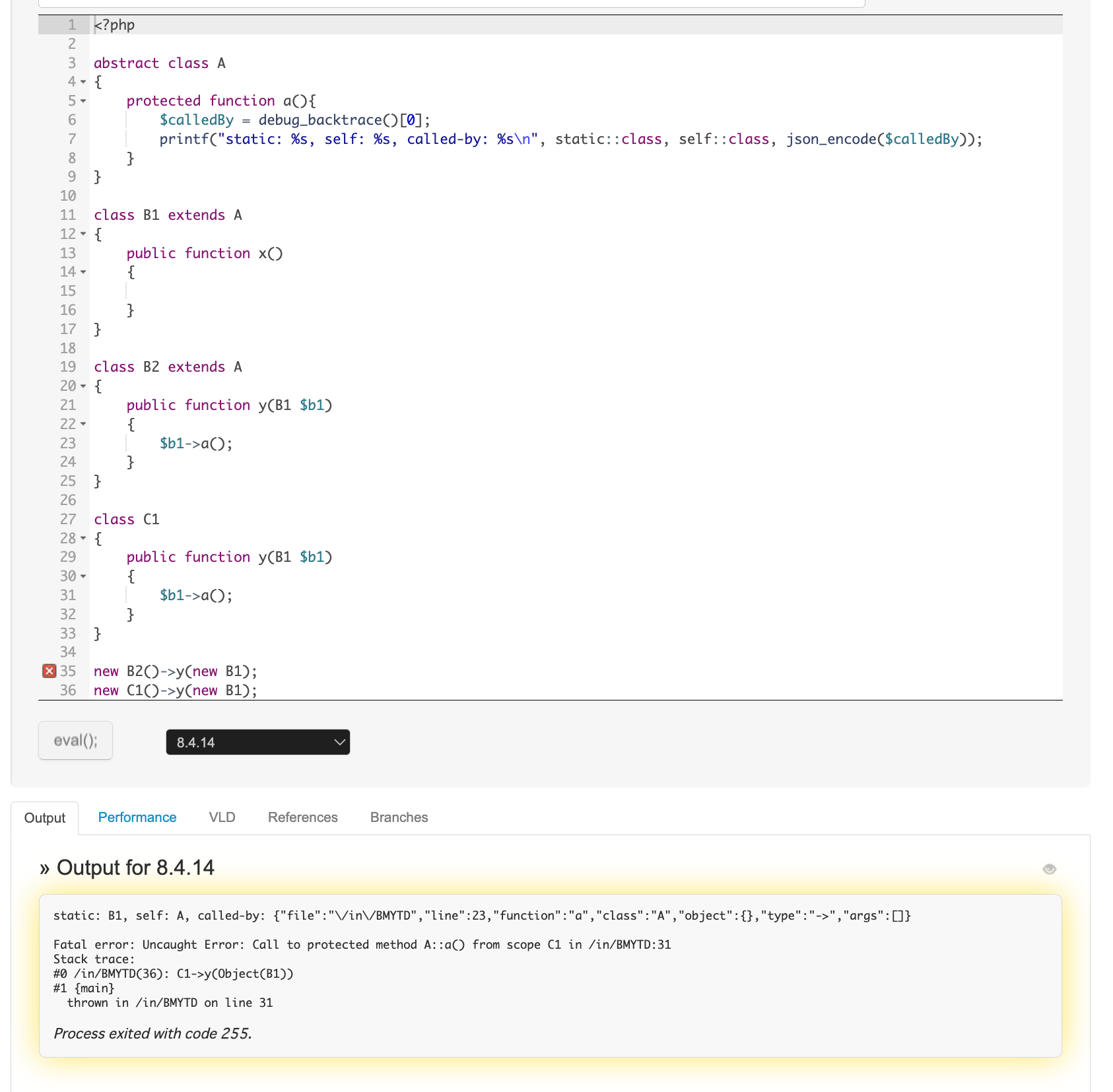Select the Output tab
This screenshot has width=1113, height=1092.
(x=45, y=818)
